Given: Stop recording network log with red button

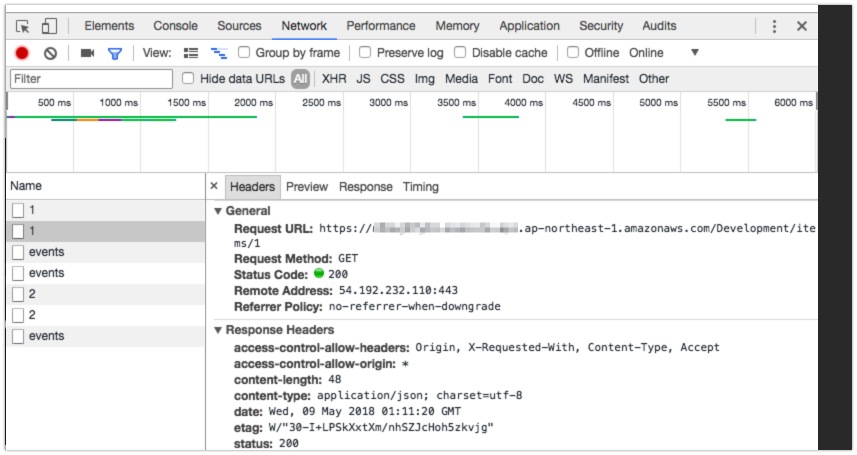Looking at the screenshot, I should point(22,53).
